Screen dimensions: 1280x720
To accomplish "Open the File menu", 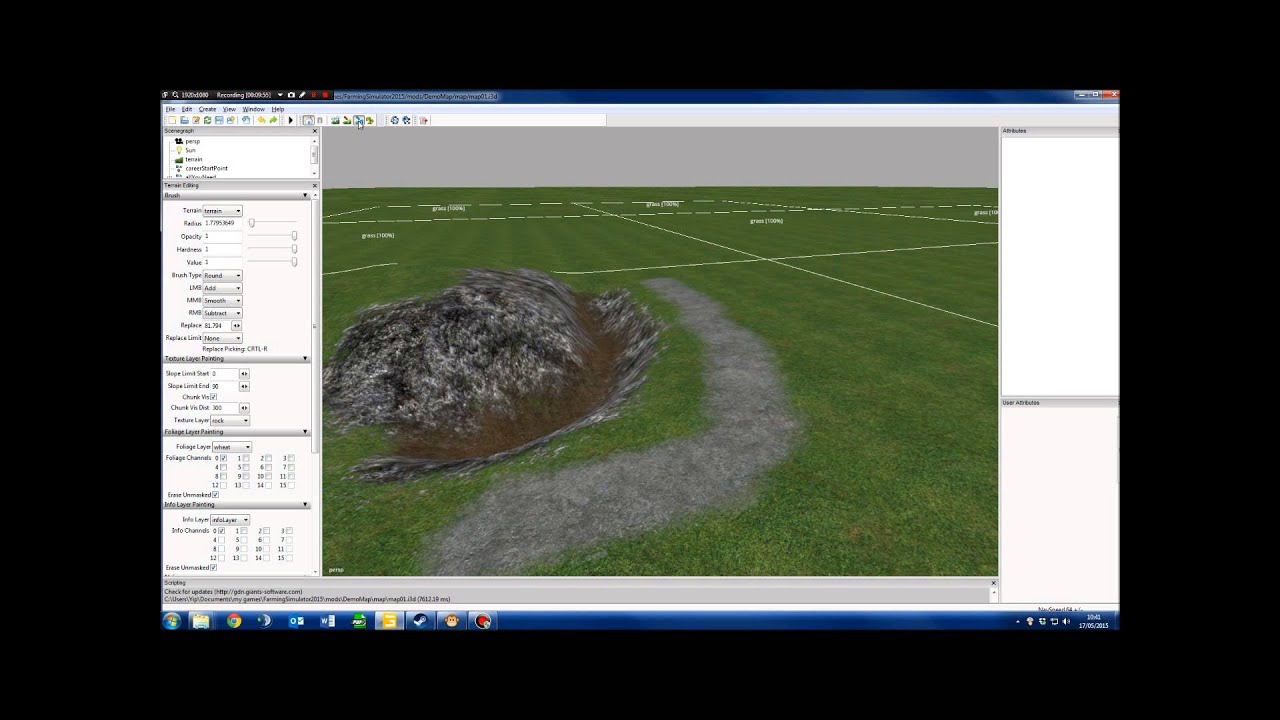I will 170,109.
